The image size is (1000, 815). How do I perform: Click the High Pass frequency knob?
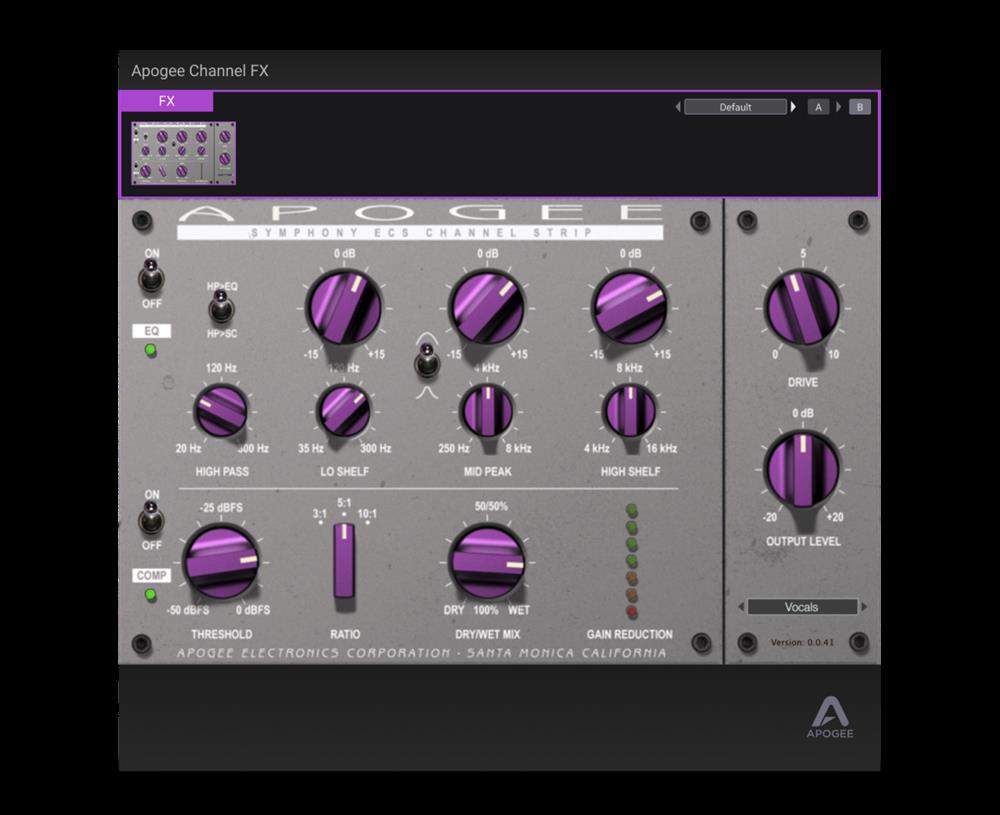tap(221, 411)
